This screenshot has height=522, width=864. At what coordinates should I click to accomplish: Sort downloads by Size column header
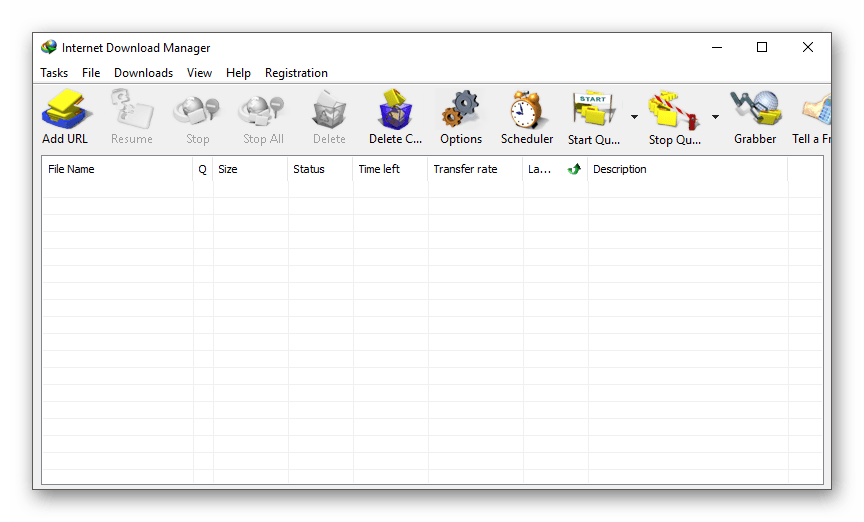click(250, 170)
